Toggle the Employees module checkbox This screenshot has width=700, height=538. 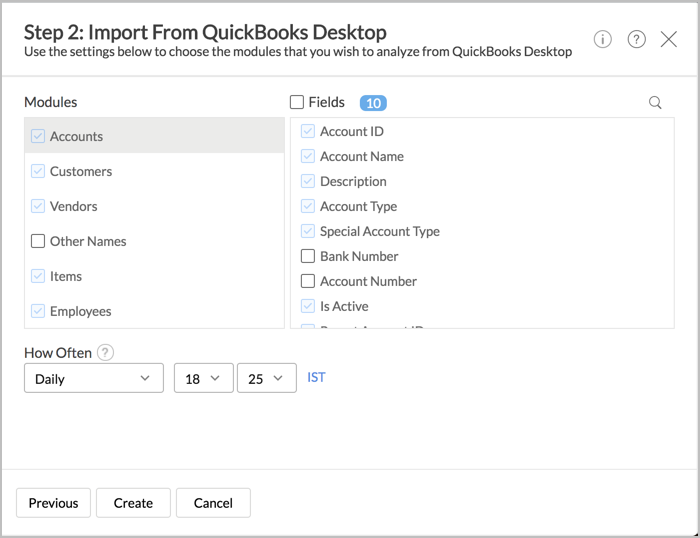coord(38,311)
